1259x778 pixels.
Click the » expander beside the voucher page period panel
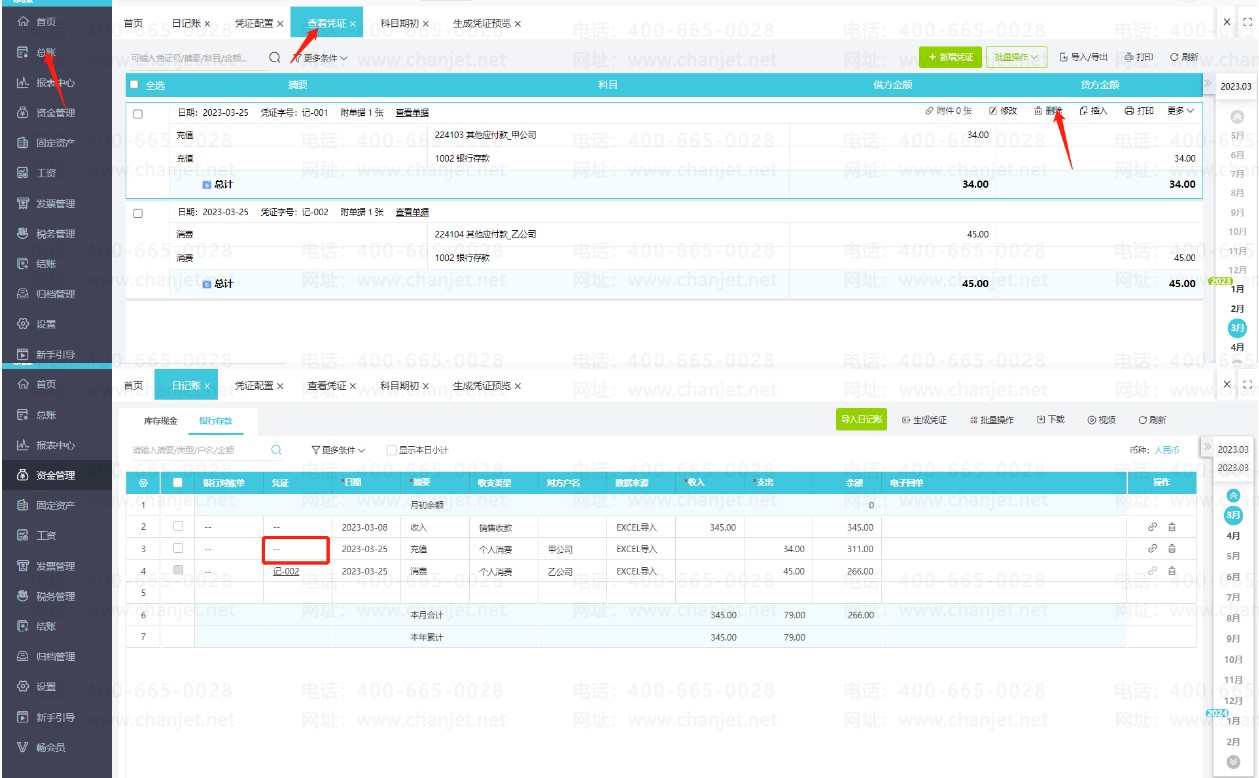pos(1207,84)
